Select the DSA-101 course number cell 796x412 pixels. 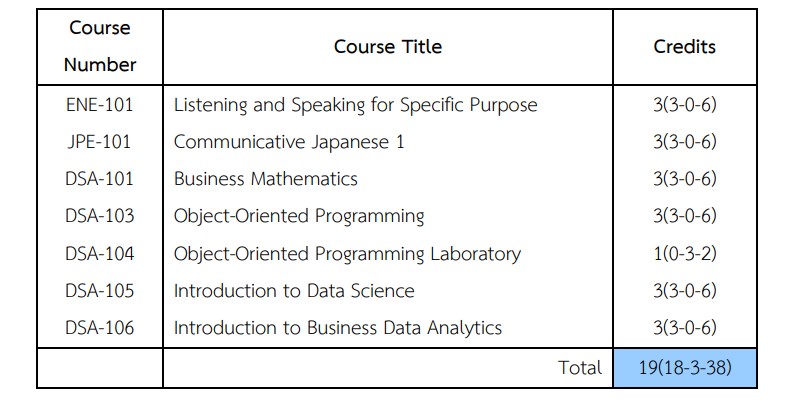(x=100, y=179)
